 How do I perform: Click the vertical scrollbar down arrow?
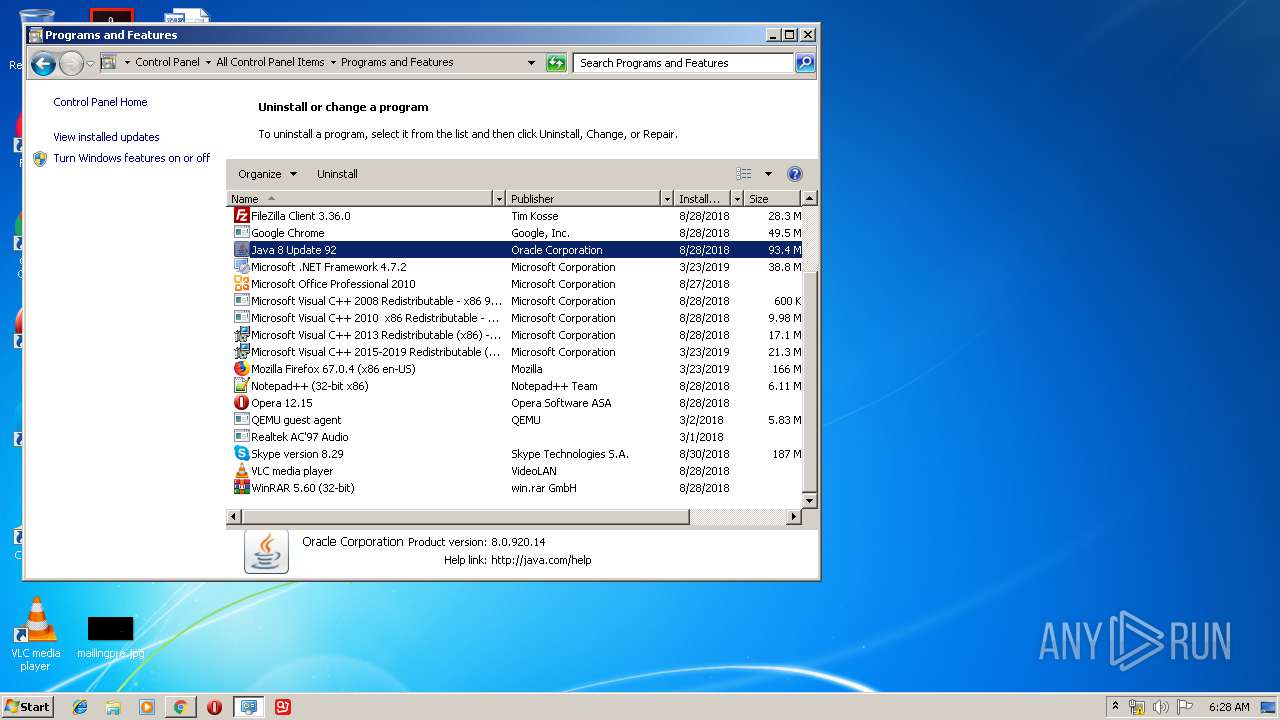coord(809,500)
